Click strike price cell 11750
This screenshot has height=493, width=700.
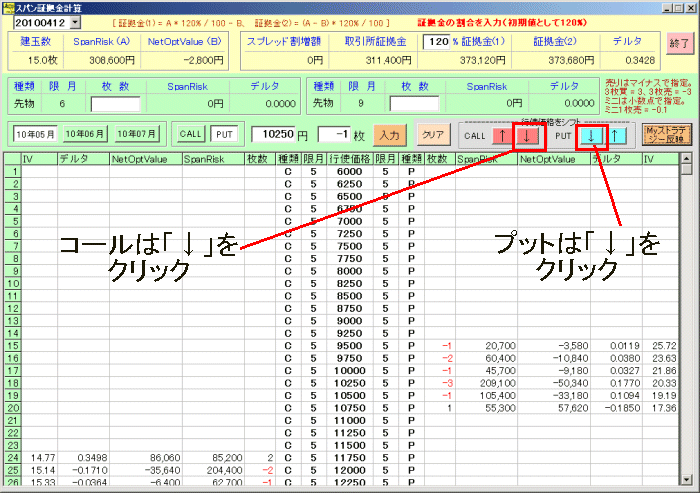tap(350, 458)
